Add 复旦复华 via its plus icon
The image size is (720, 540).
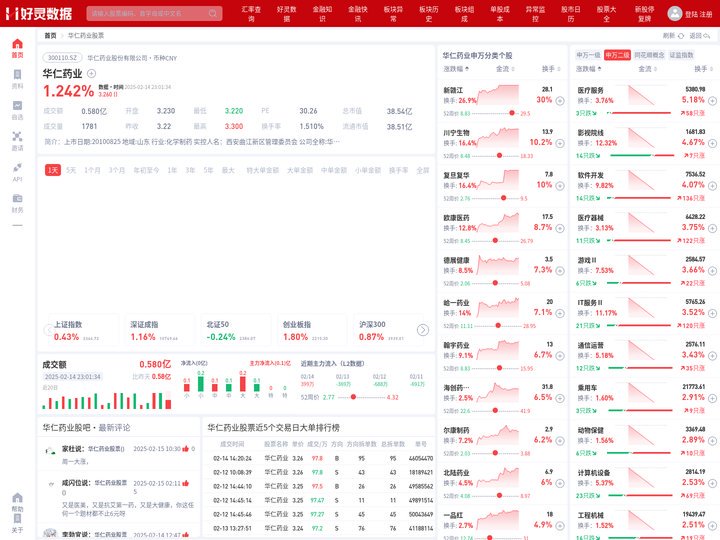[x=560, y=186]
